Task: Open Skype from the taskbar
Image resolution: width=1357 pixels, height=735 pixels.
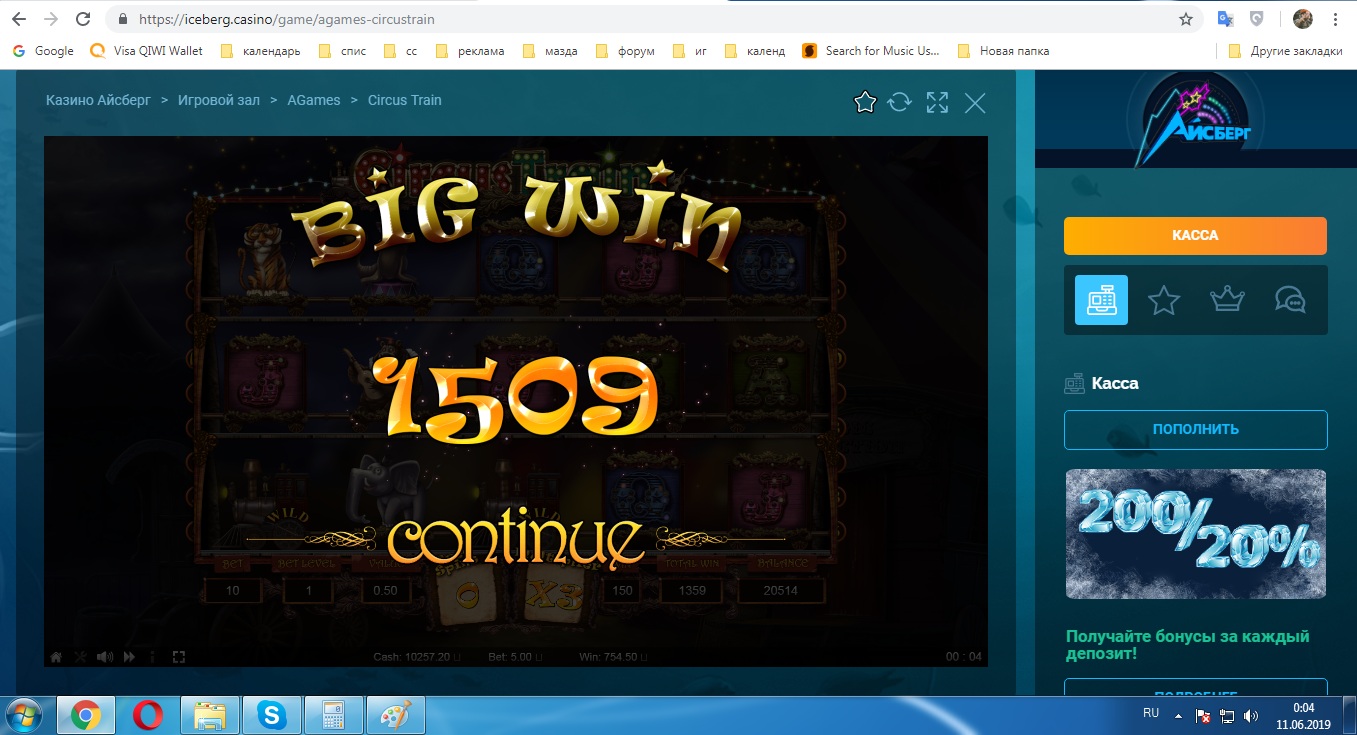Action: click(x=271, y=715)
